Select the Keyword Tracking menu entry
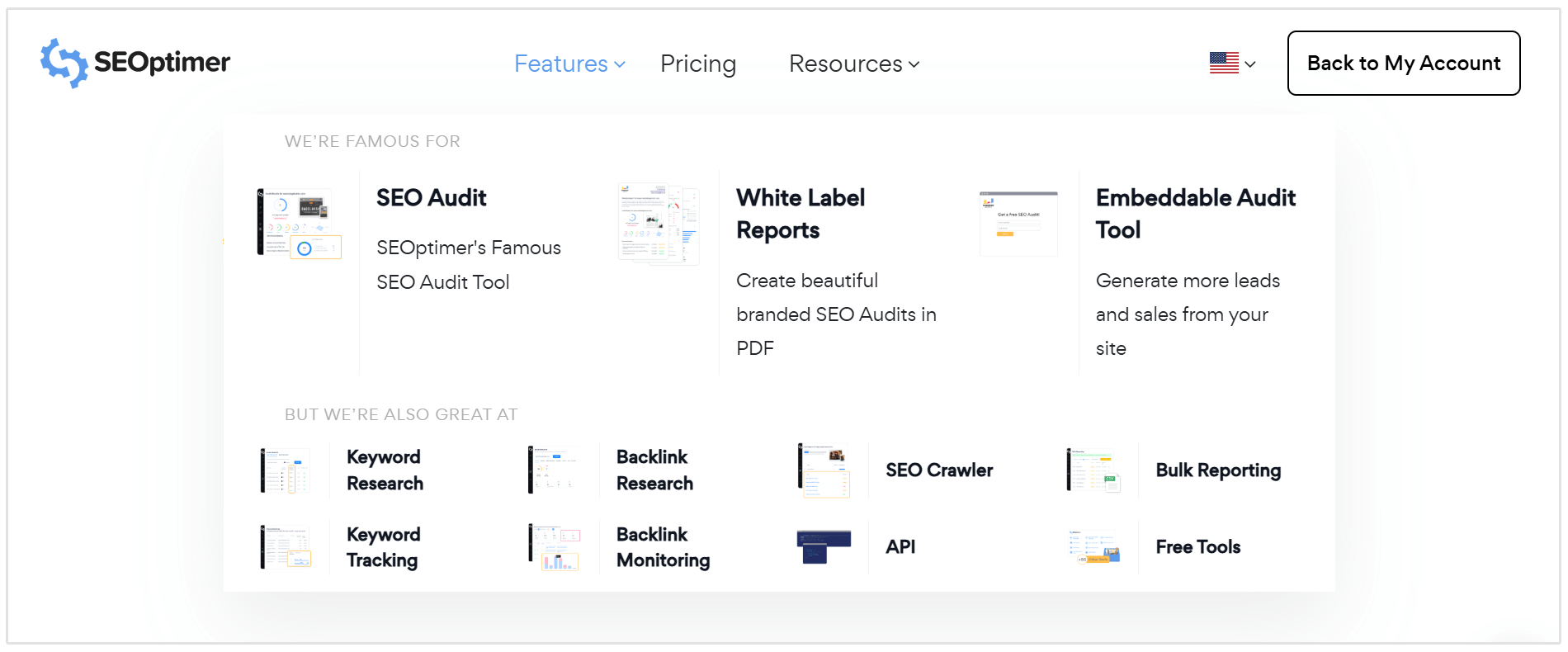 tap(383, 547)
